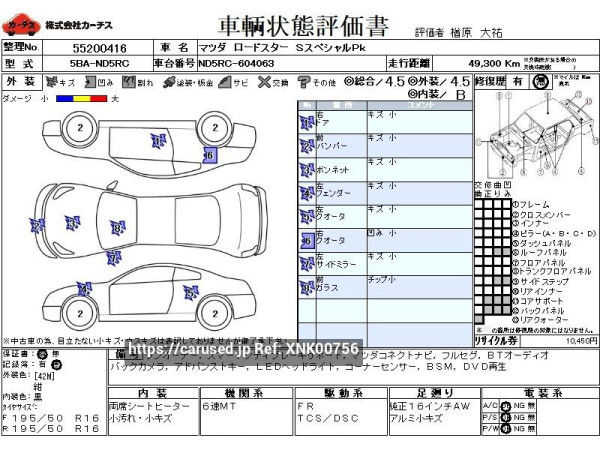600x450 pixels.
Task: Click damage marker 6 near the rear wheel
Action: pos(208,155)
